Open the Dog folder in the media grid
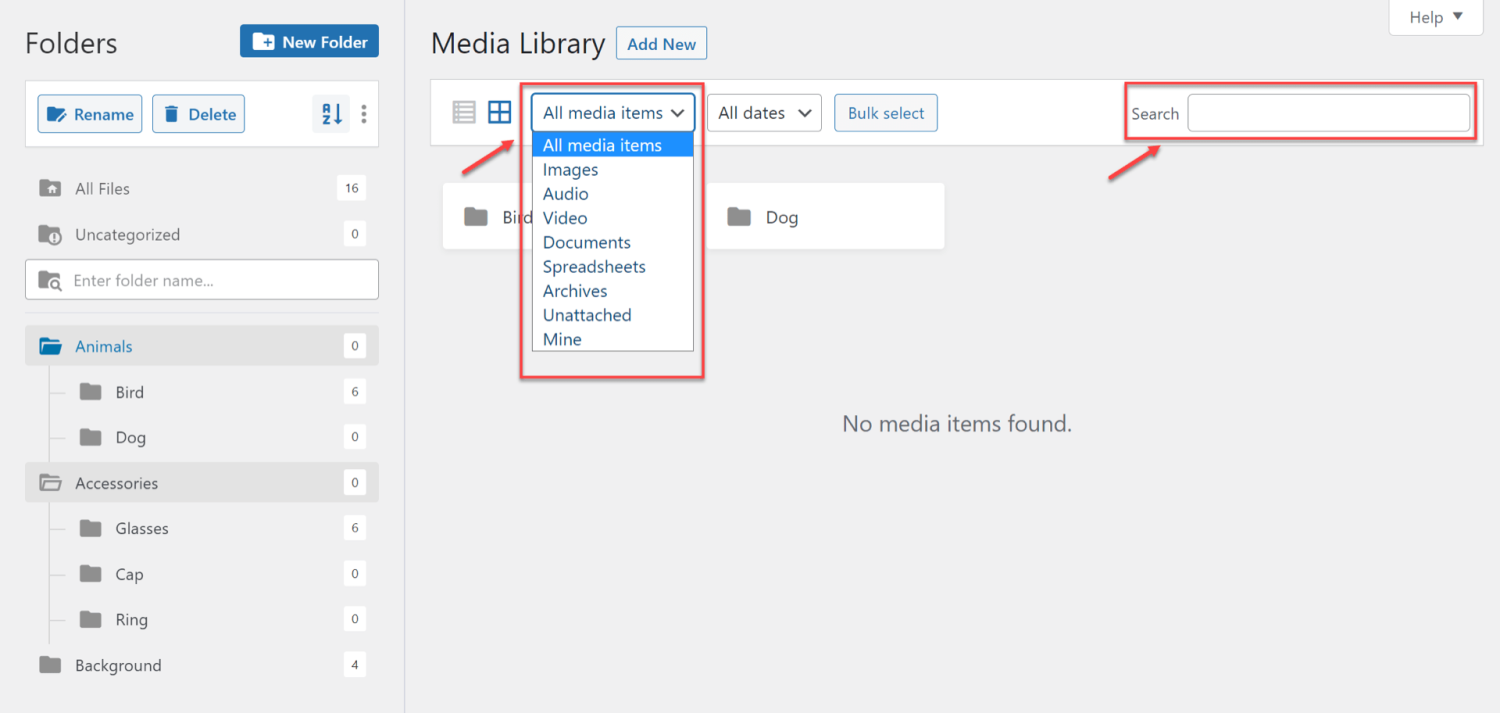1500x713 pixels. coord(780,216)
